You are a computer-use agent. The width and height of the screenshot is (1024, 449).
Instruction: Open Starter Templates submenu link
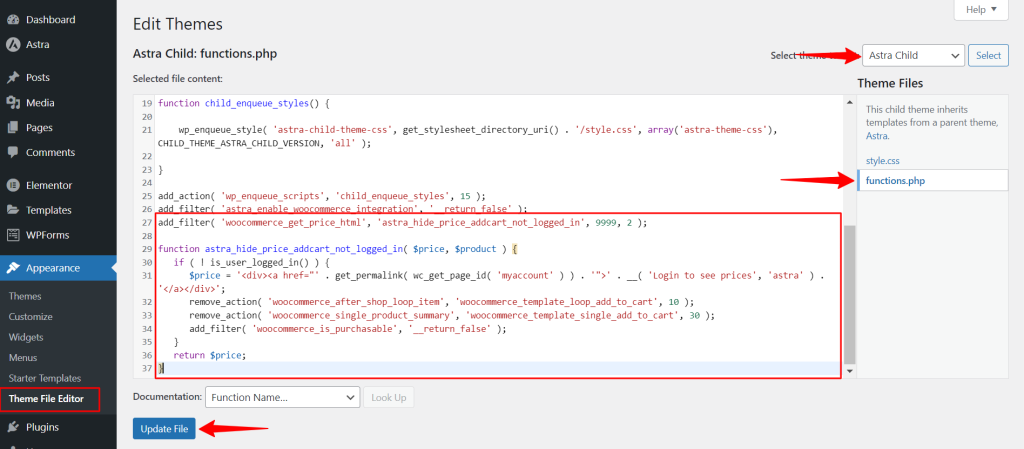click(45, 379)
